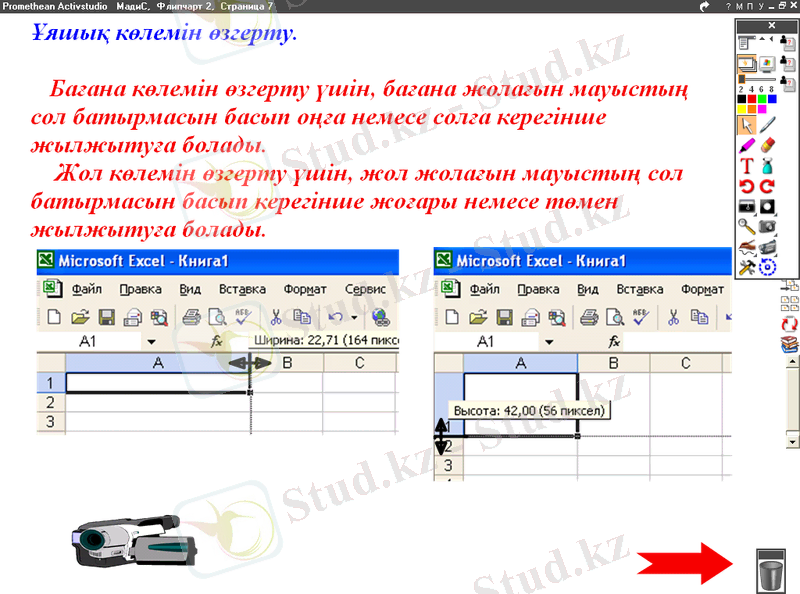
Task: Open the hammer and wrench tools menu
Action: pos(747,267)
